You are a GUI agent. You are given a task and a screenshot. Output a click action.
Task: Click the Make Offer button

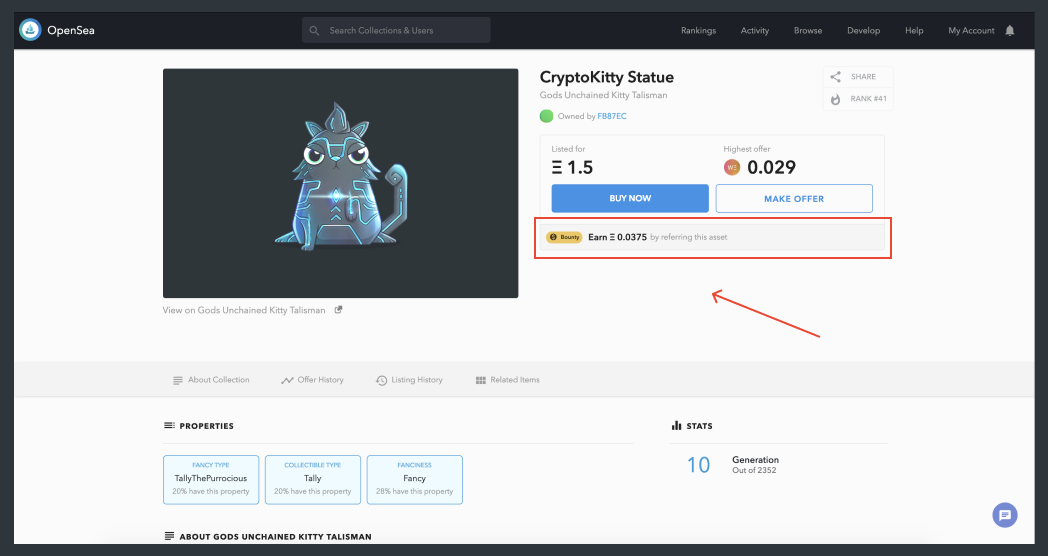tap(794, 198)
